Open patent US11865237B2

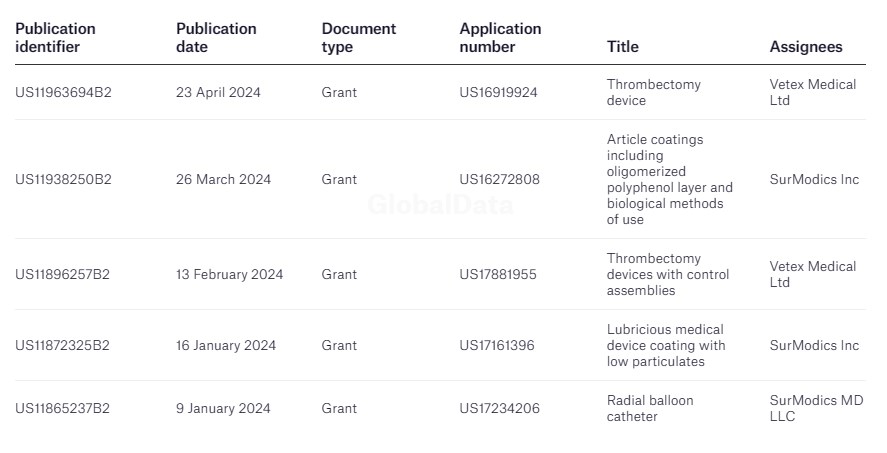click(x=63, y=408)
